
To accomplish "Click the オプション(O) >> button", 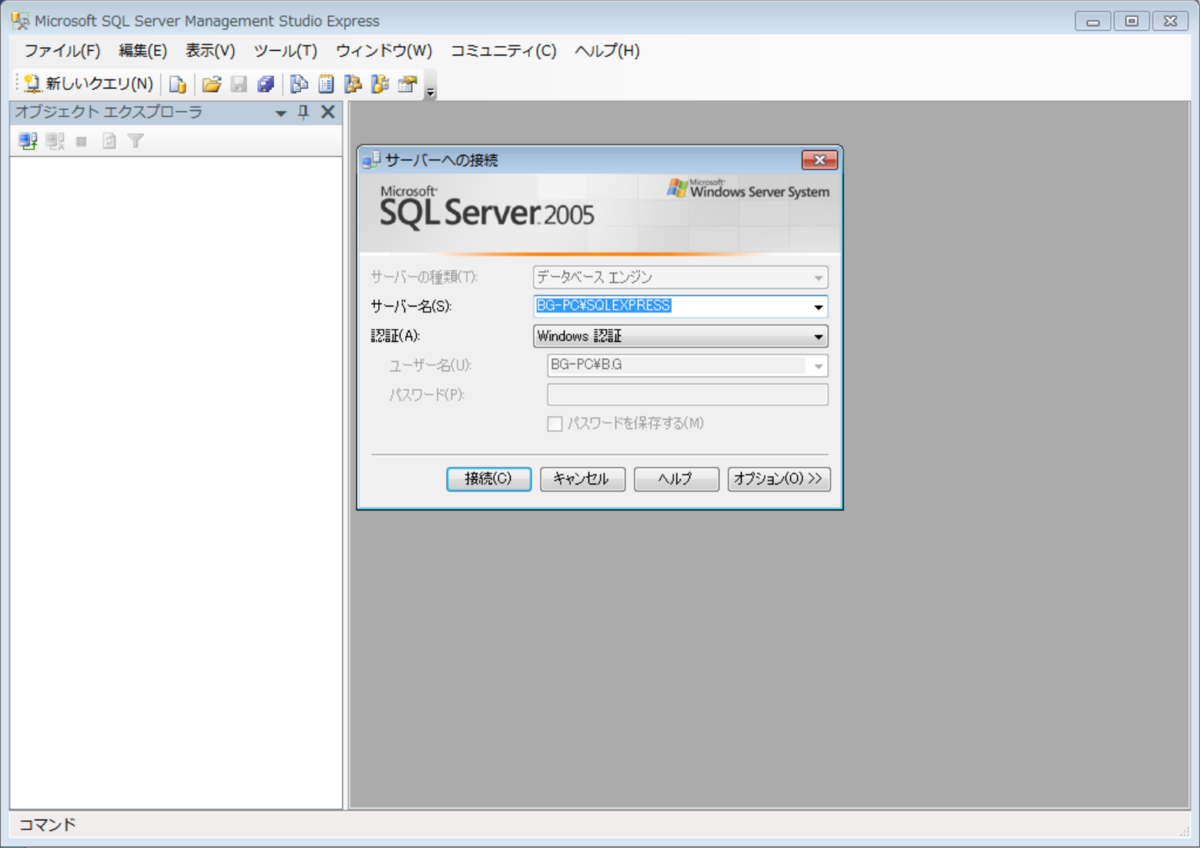I will click(x=779, y=479).
